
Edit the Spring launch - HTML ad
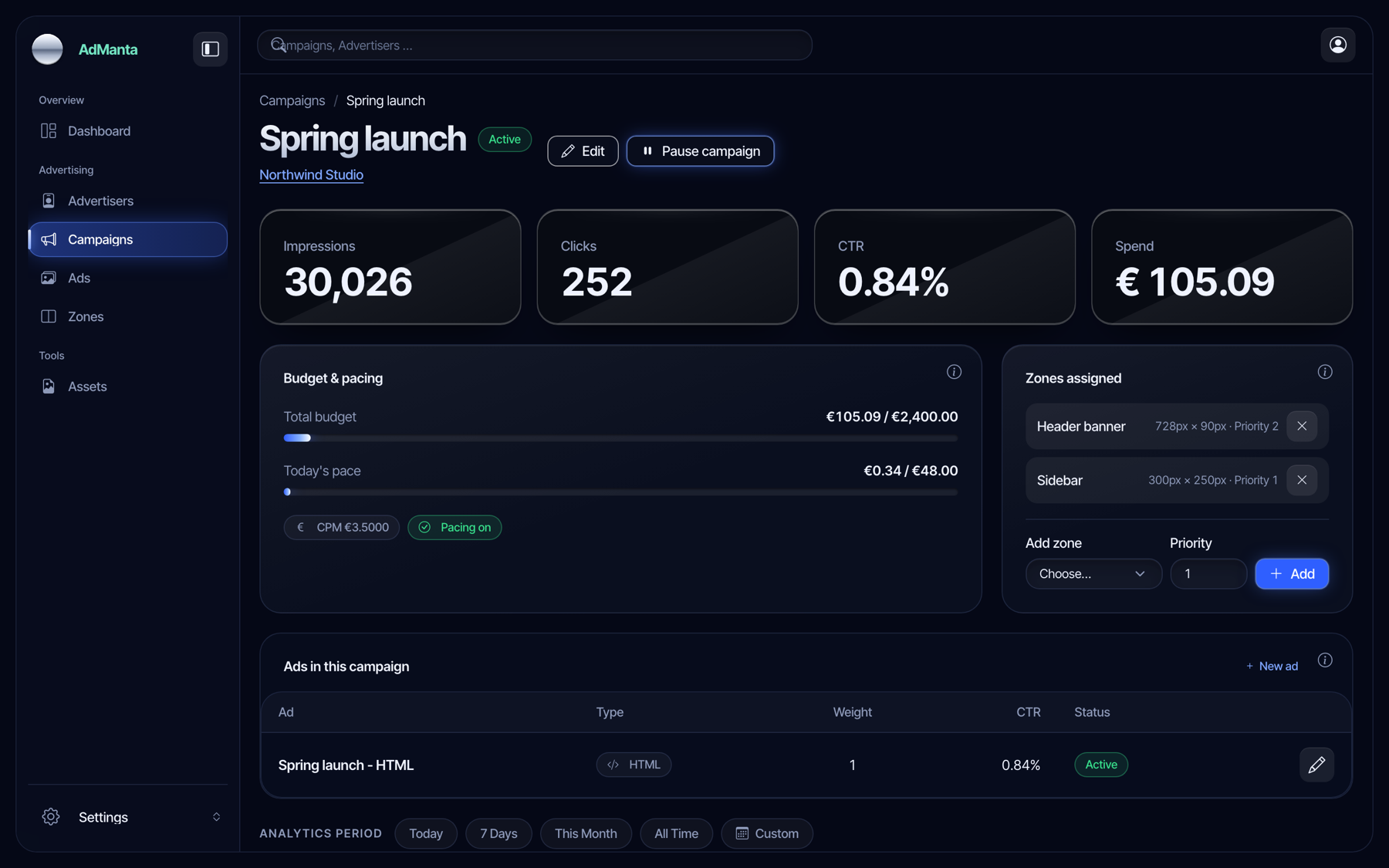pos(1316,765)
